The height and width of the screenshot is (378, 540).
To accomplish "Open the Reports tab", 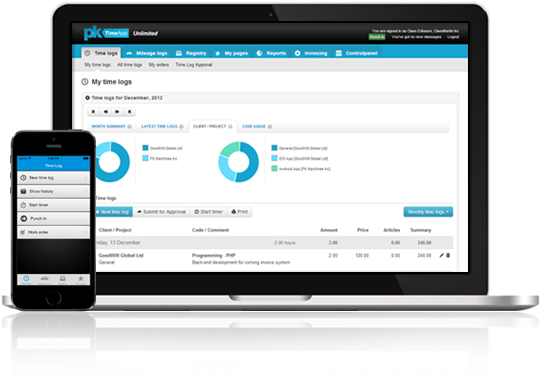I will click(271, 53).
